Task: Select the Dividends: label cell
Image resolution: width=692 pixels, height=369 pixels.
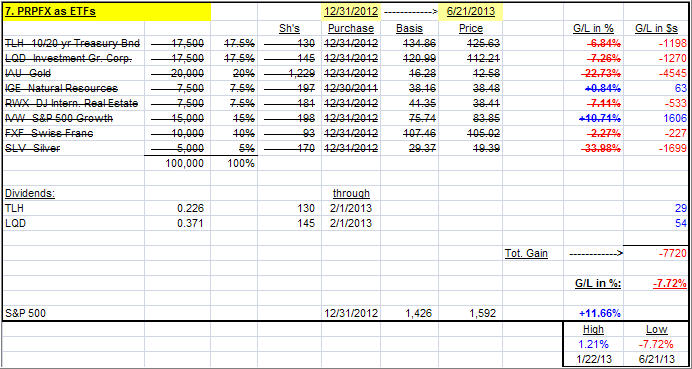Action: [x=73, y=193]
